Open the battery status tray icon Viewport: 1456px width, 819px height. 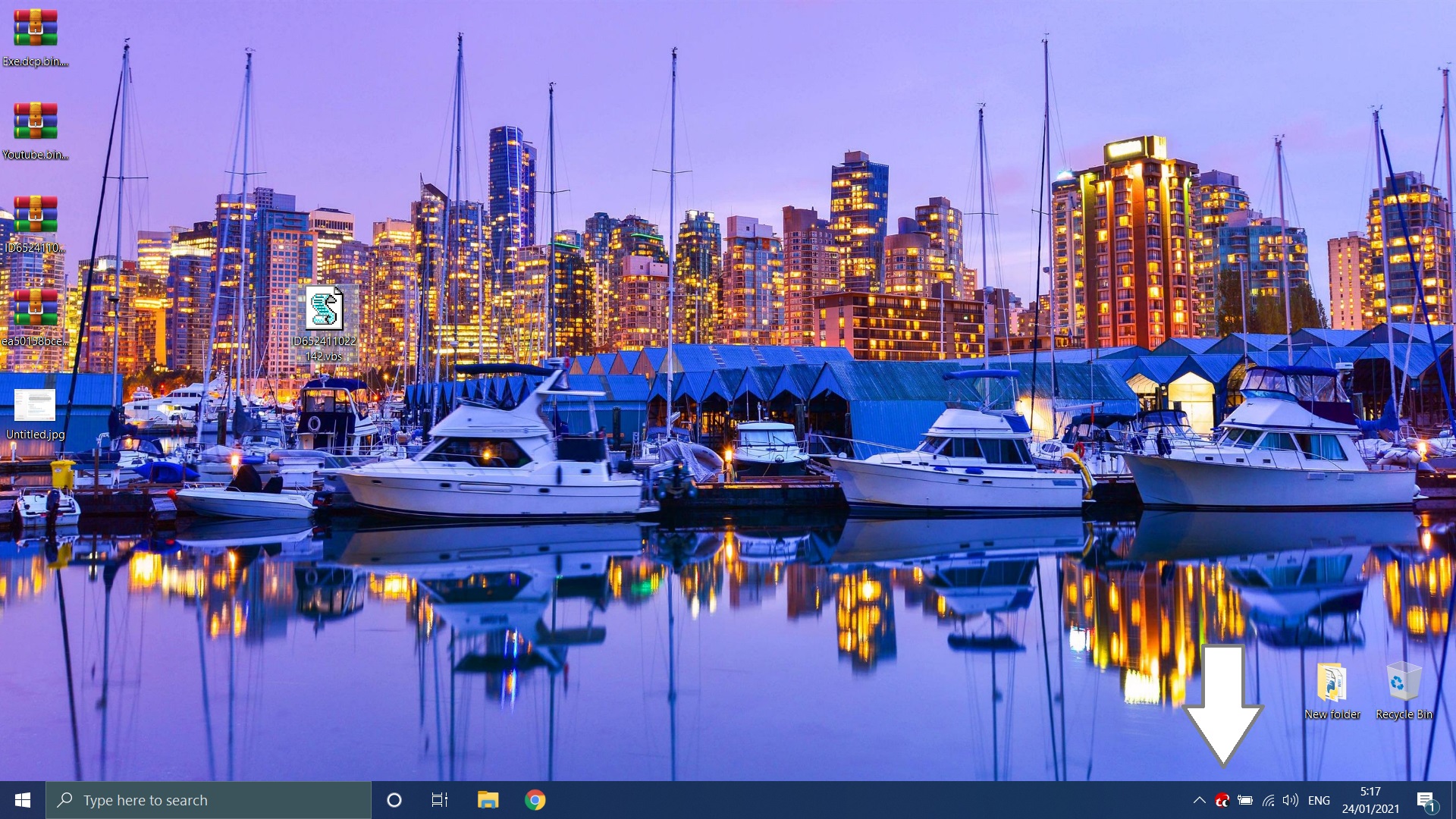[1245, 801]
